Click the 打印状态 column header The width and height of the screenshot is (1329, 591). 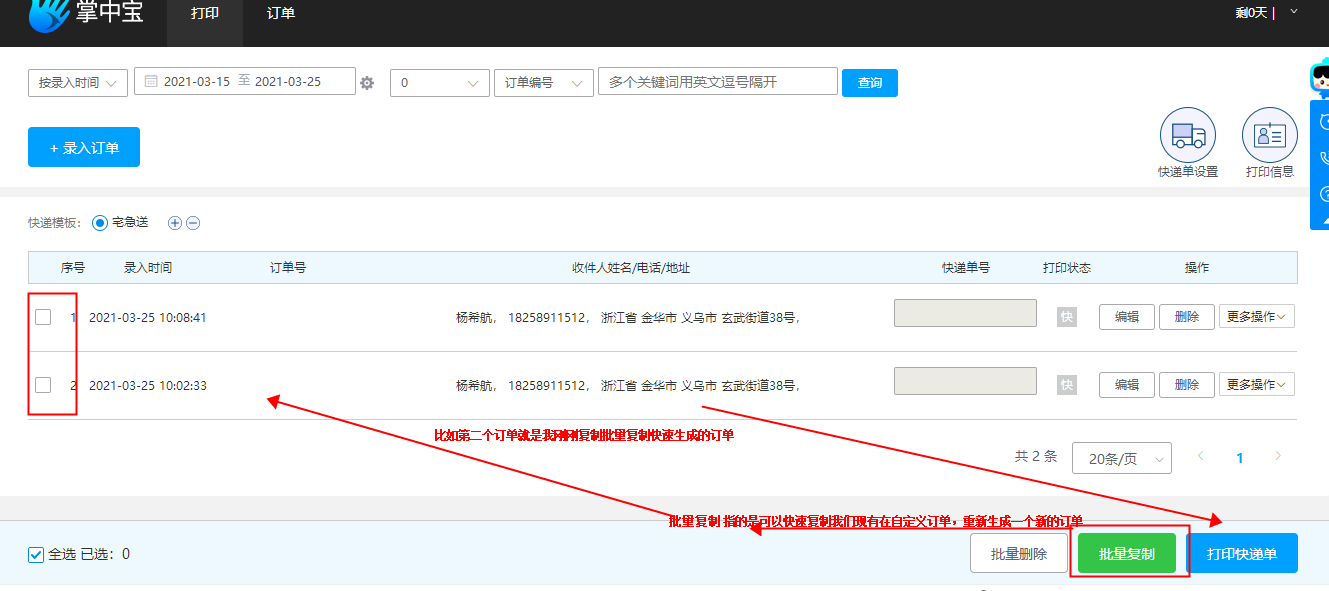pyautogui.click(x=1067, y=268)
